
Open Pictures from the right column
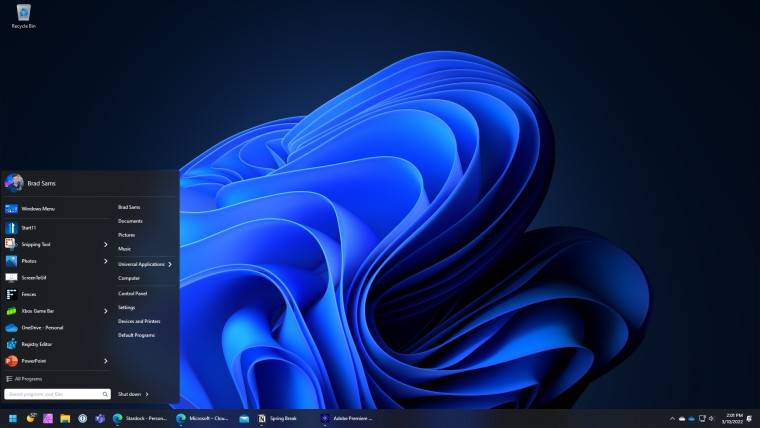click(127, 235)
